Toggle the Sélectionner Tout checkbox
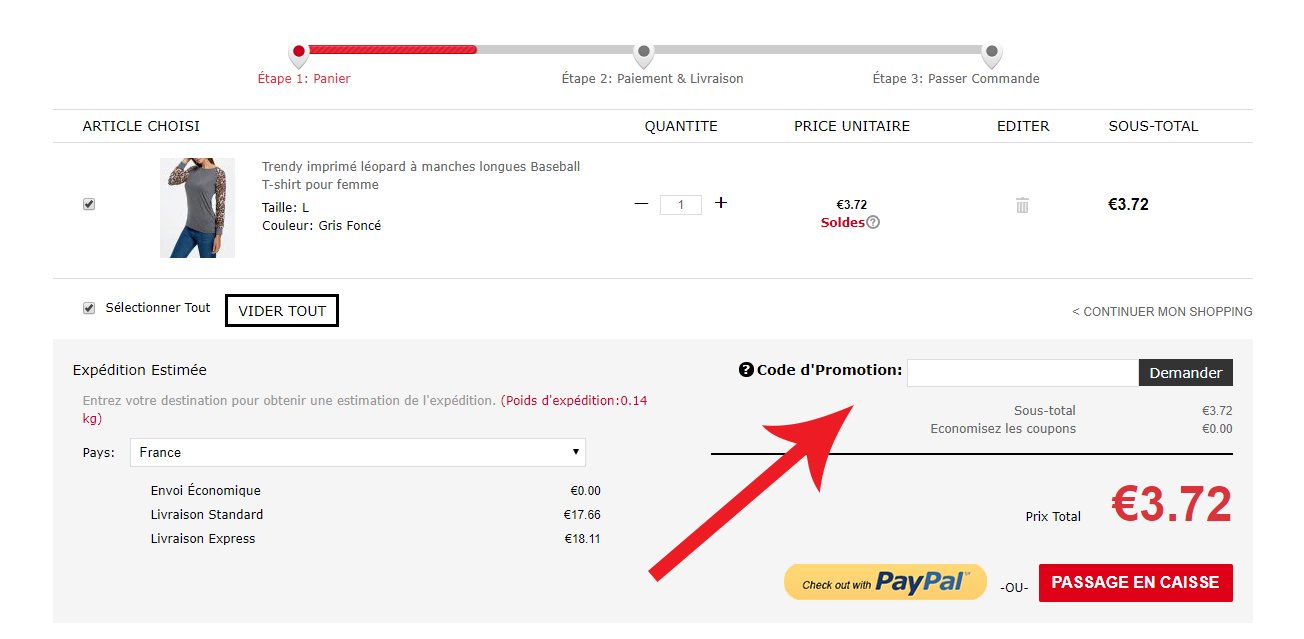The image size is (1304, 639). [89, 308]
